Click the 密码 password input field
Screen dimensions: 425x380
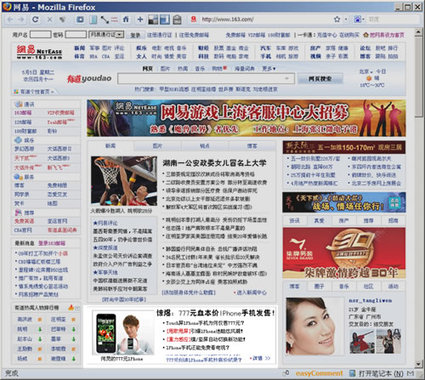tap(76, 35)
